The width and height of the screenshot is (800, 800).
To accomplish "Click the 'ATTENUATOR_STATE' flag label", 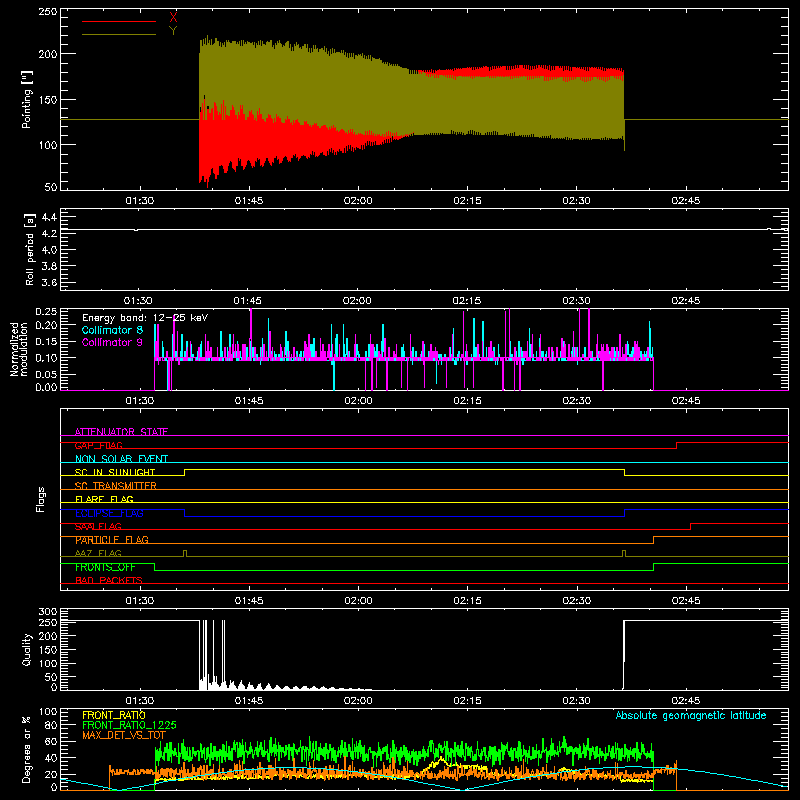I will 121,432.
